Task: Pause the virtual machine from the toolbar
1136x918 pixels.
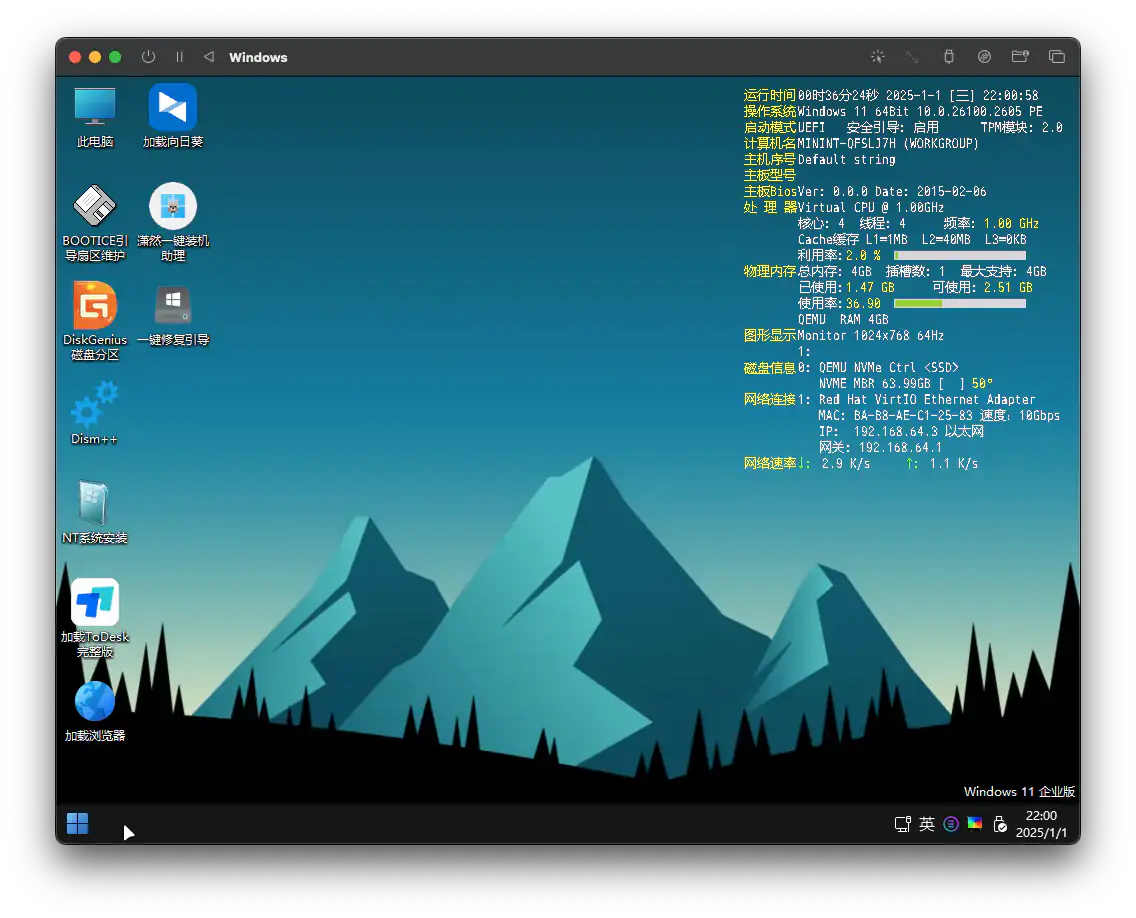Action: coord(180,57)
